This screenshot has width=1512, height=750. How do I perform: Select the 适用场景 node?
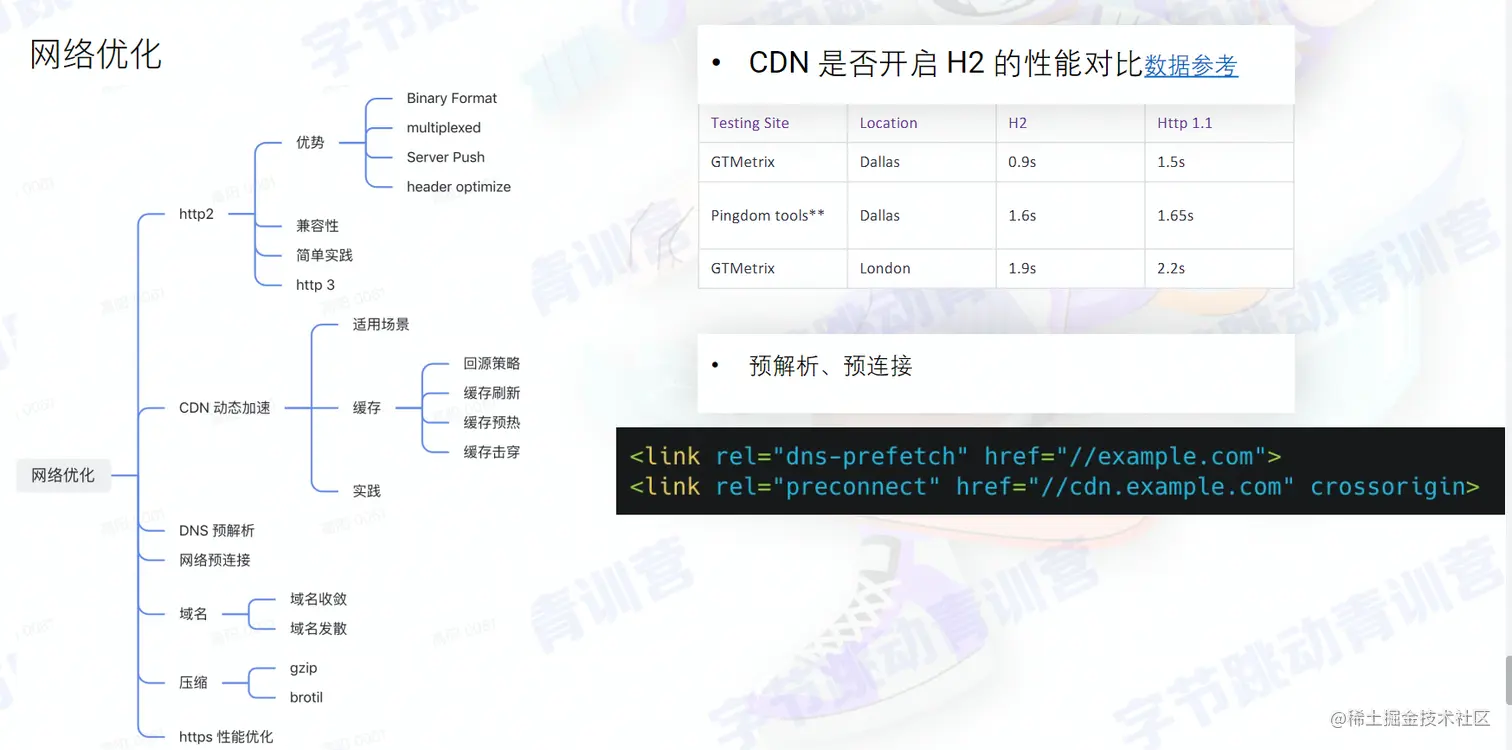point(381,324)
